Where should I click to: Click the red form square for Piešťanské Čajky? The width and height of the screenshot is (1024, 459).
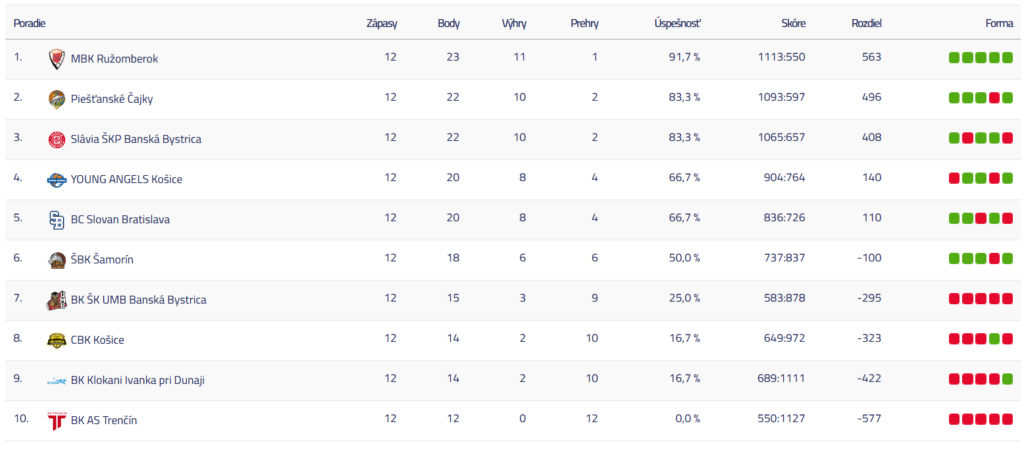pos(994,98)
